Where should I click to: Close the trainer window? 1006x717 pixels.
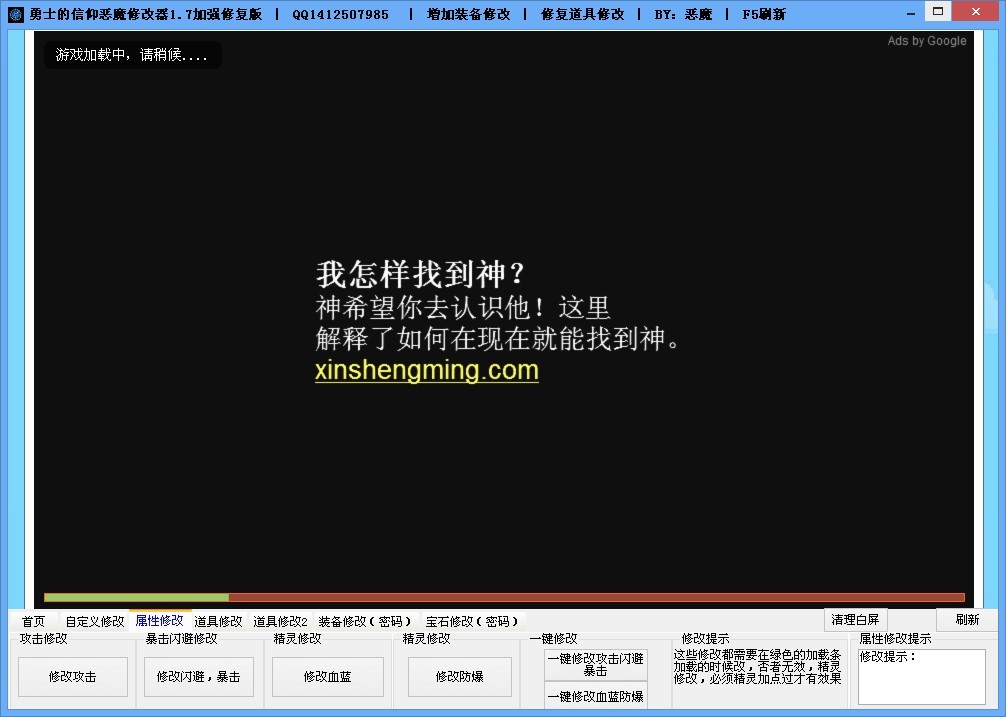pyautogui.click(x=976, y=12)
